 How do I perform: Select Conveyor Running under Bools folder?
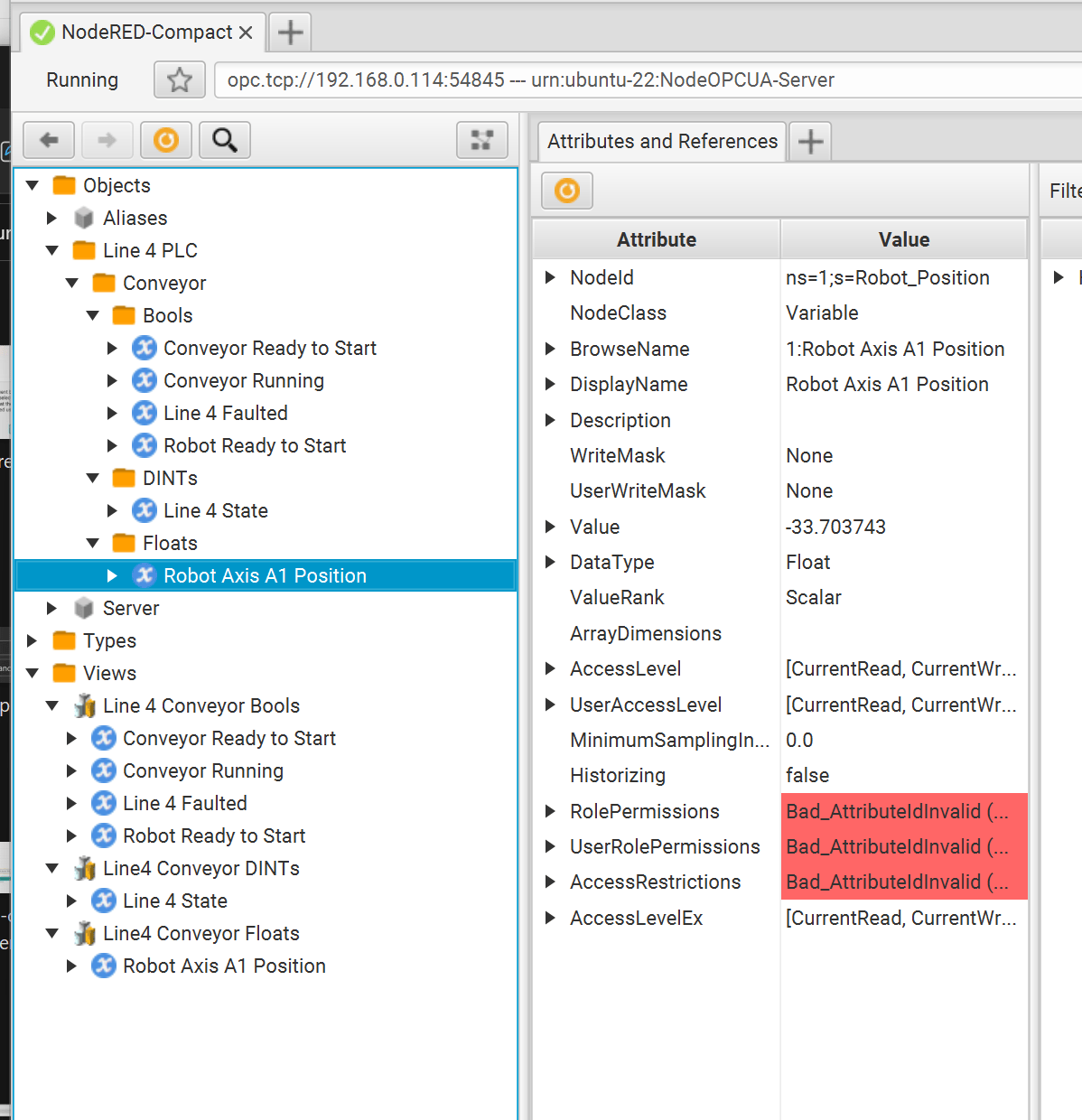pyautogui.click(x=243, y=380)
